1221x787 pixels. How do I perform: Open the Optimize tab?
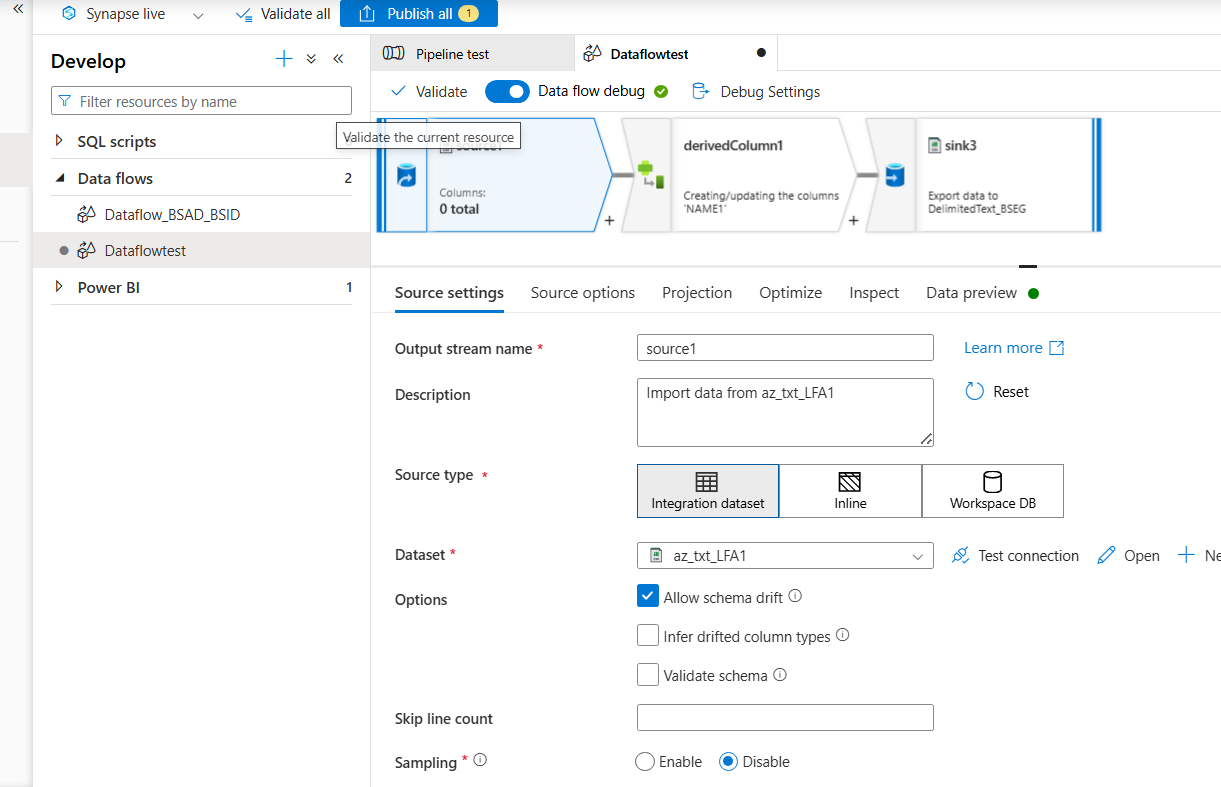790,293
